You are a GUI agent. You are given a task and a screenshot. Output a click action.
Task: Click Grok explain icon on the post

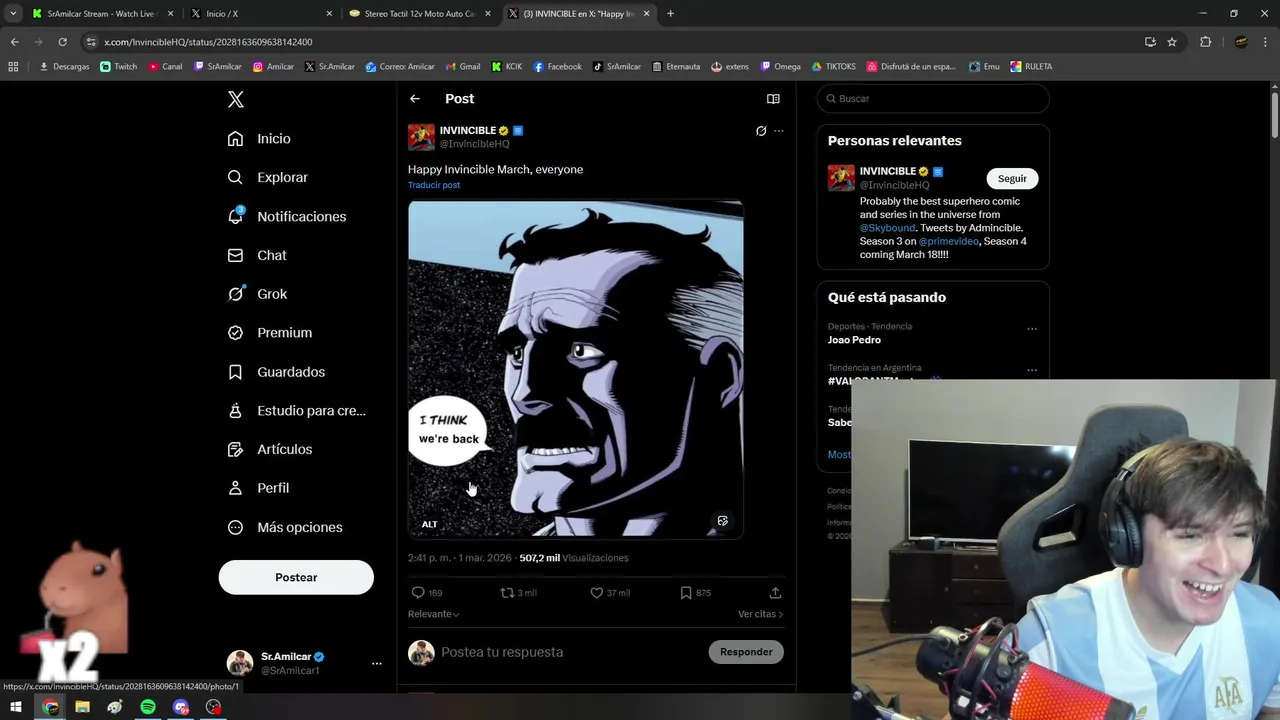tap(761, 131)
